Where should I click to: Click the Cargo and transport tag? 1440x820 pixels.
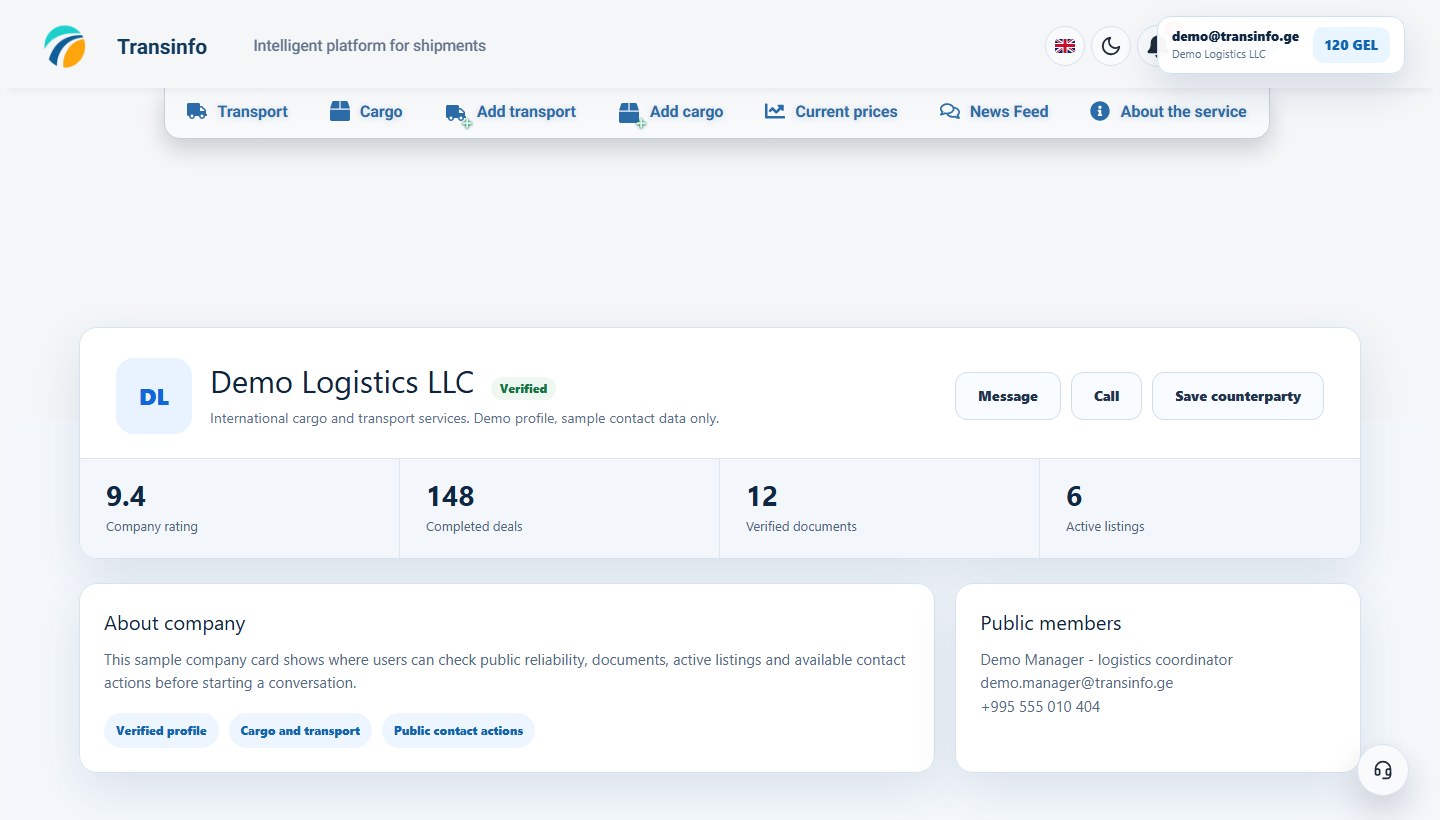pyautogui.click(x=300, y=731)
